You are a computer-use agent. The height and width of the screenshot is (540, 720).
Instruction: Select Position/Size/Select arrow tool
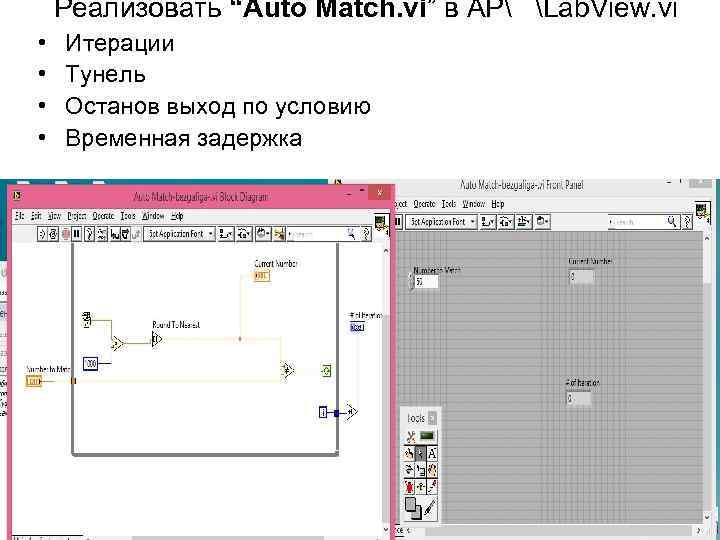pos(420,454)
